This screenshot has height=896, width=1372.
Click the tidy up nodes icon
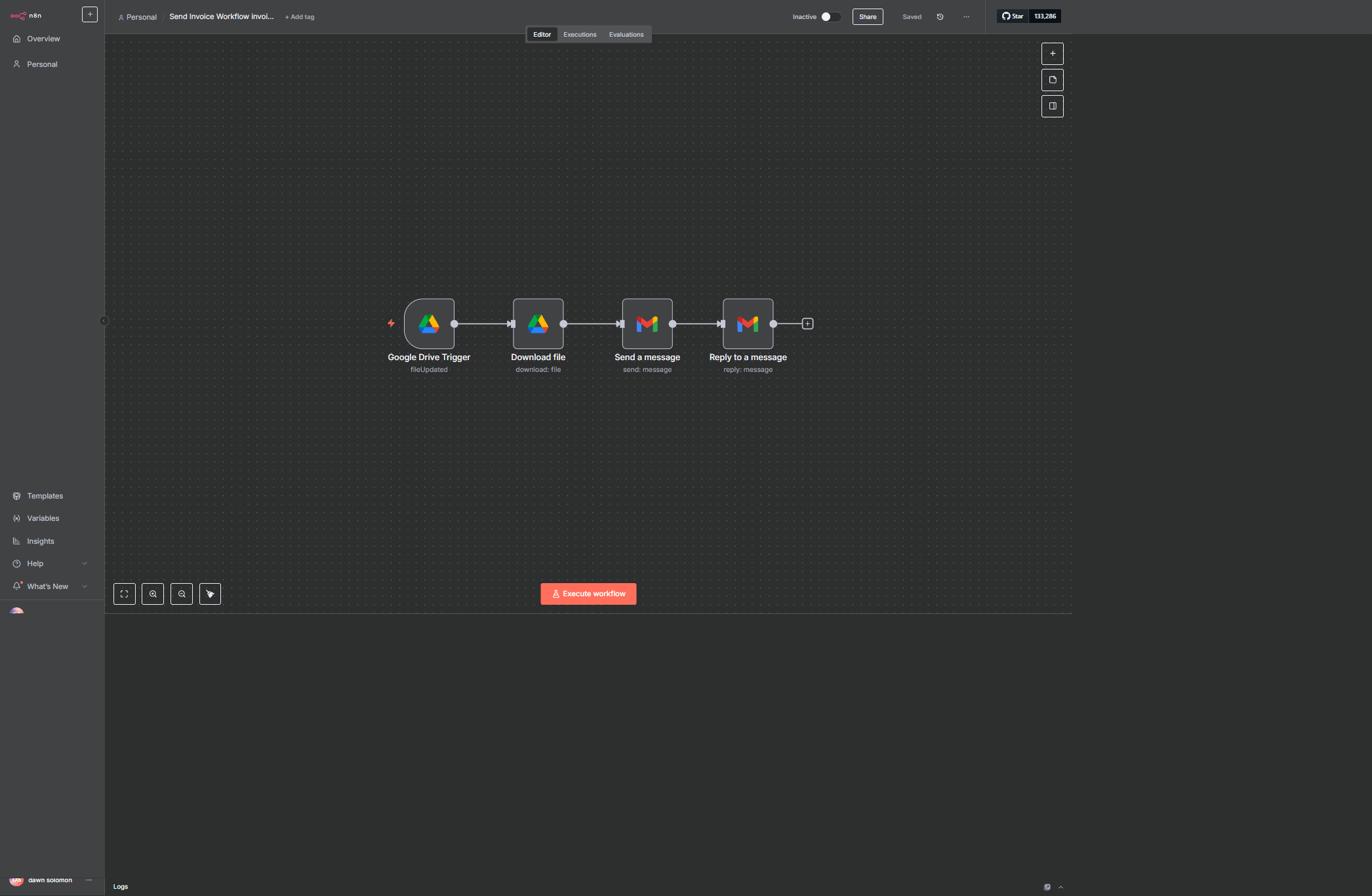tap(210, 594)
